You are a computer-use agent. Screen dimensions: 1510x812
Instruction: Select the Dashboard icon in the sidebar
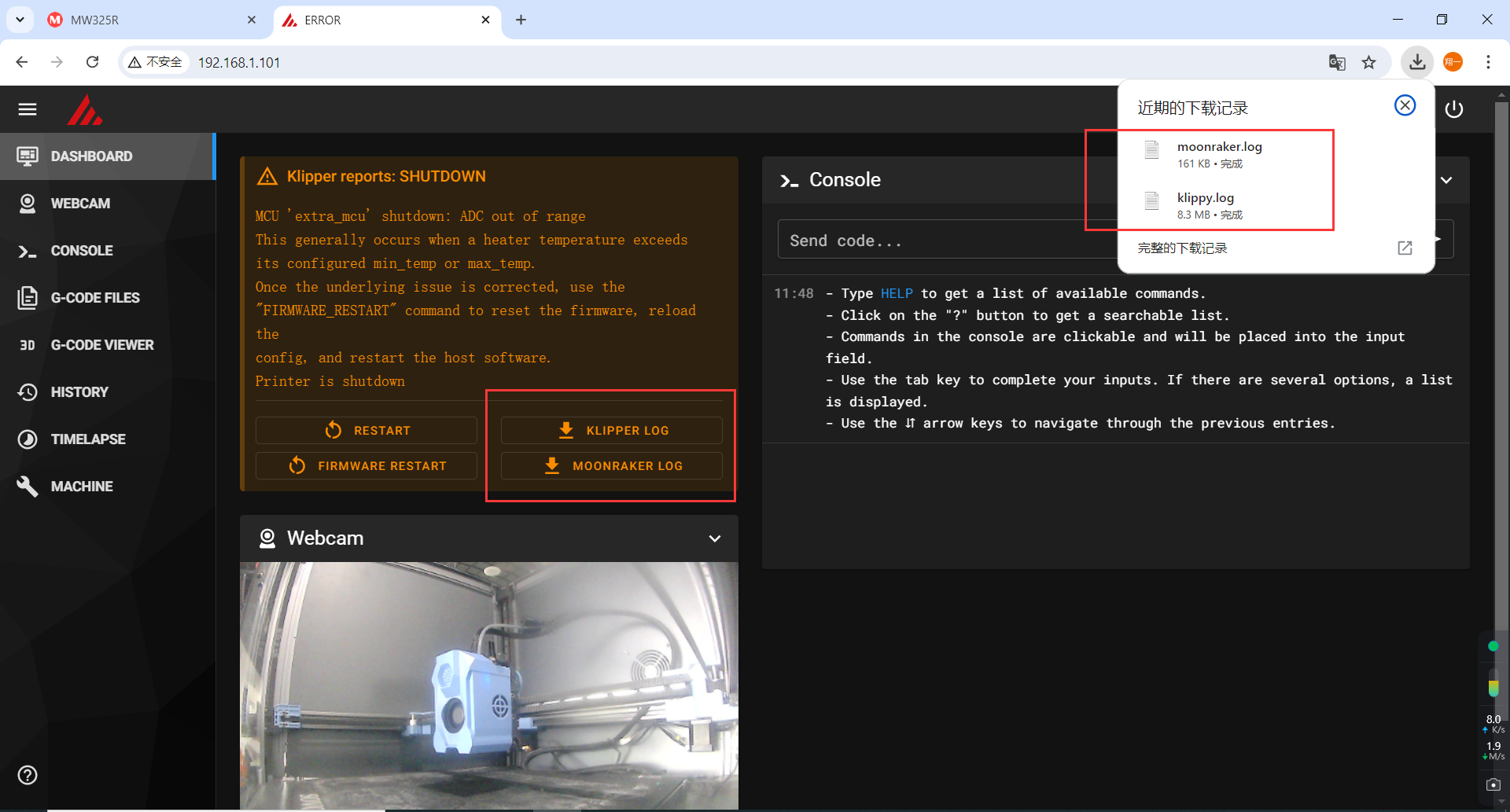pyautogui.click(x=28, y=156)
